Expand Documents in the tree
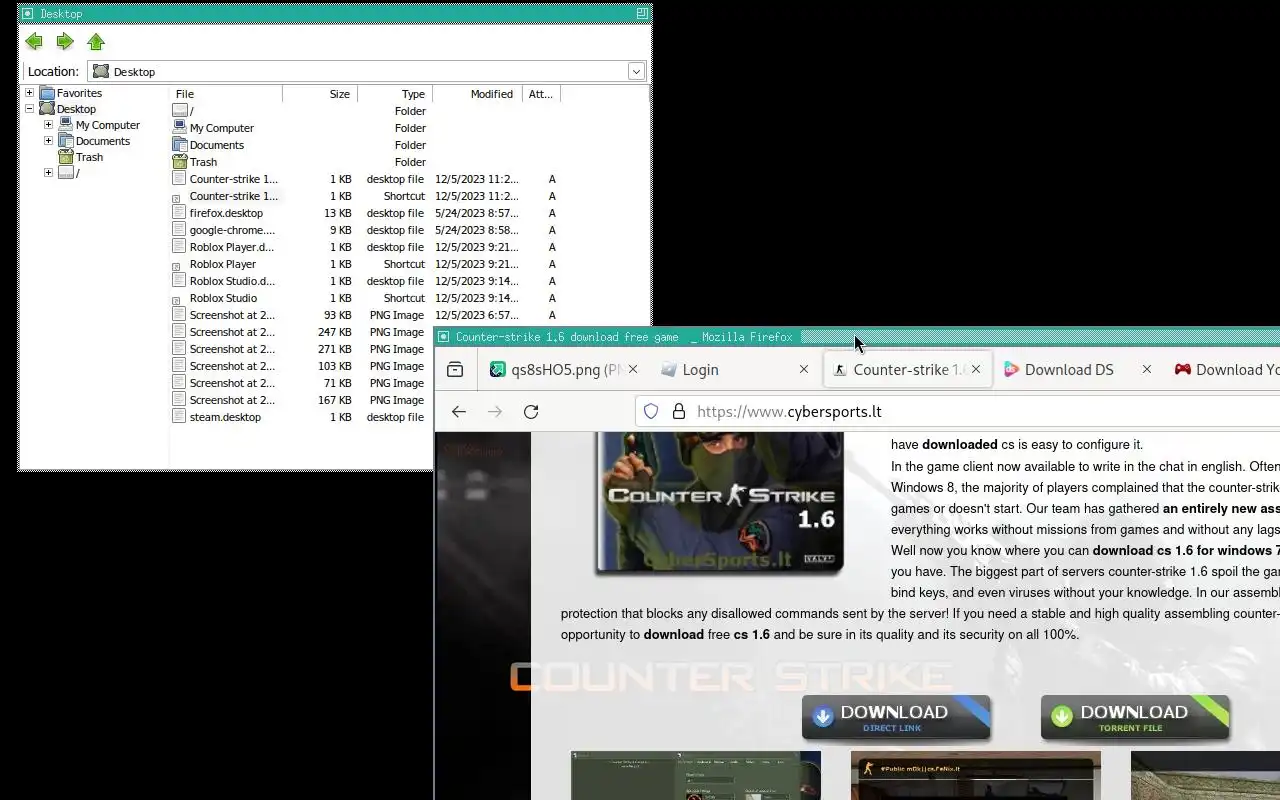1280x800 pixels. click(48, 141)
